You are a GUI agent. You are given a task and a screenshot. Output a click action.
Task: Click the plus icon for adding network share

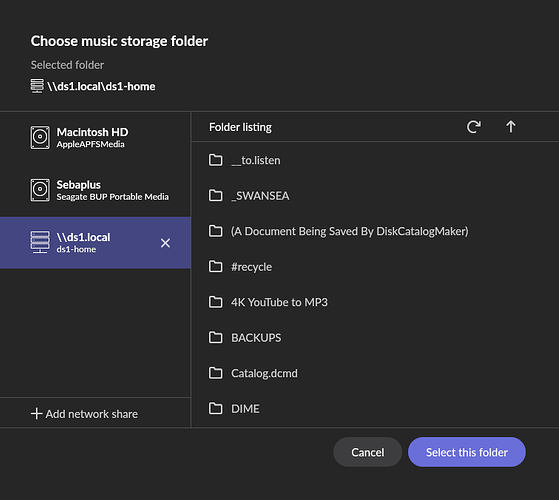[x=36, y=414]
